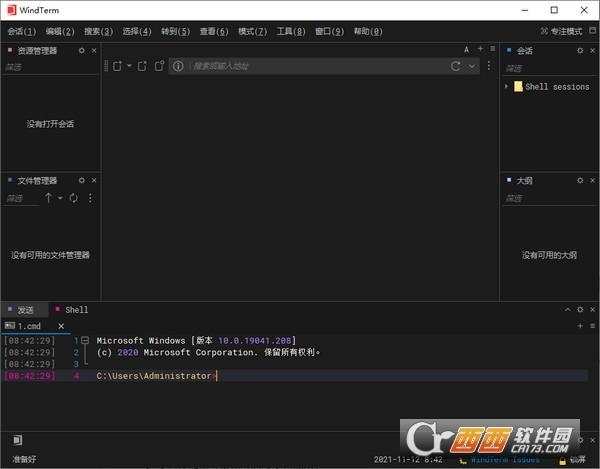Close the 1.cmd tab

click(61, 326)
